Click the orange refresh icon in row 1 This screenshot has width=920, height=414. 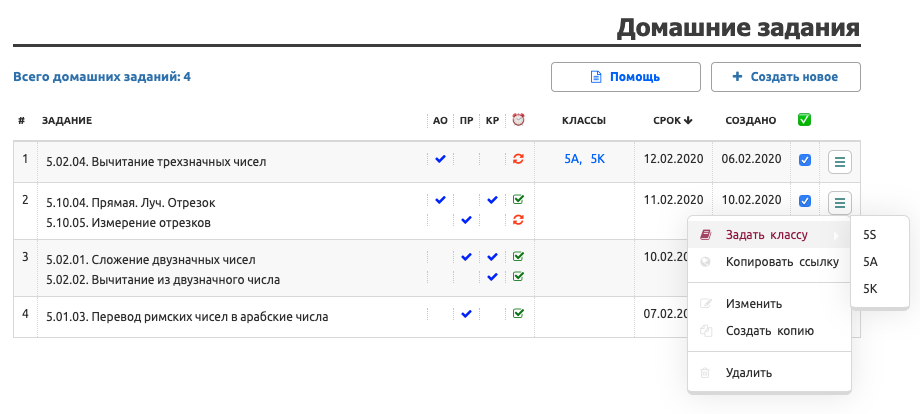click(518, 160)
